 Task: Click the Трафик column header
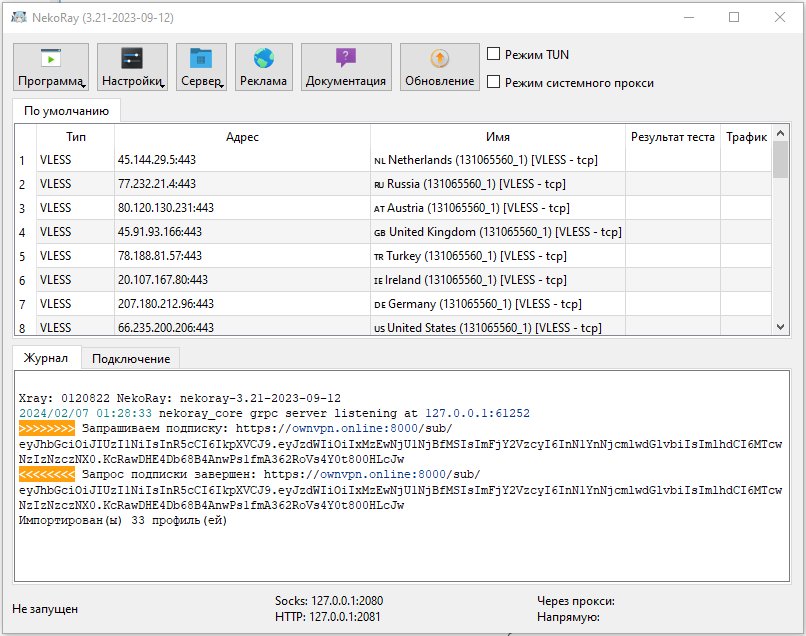click(746, 137)
